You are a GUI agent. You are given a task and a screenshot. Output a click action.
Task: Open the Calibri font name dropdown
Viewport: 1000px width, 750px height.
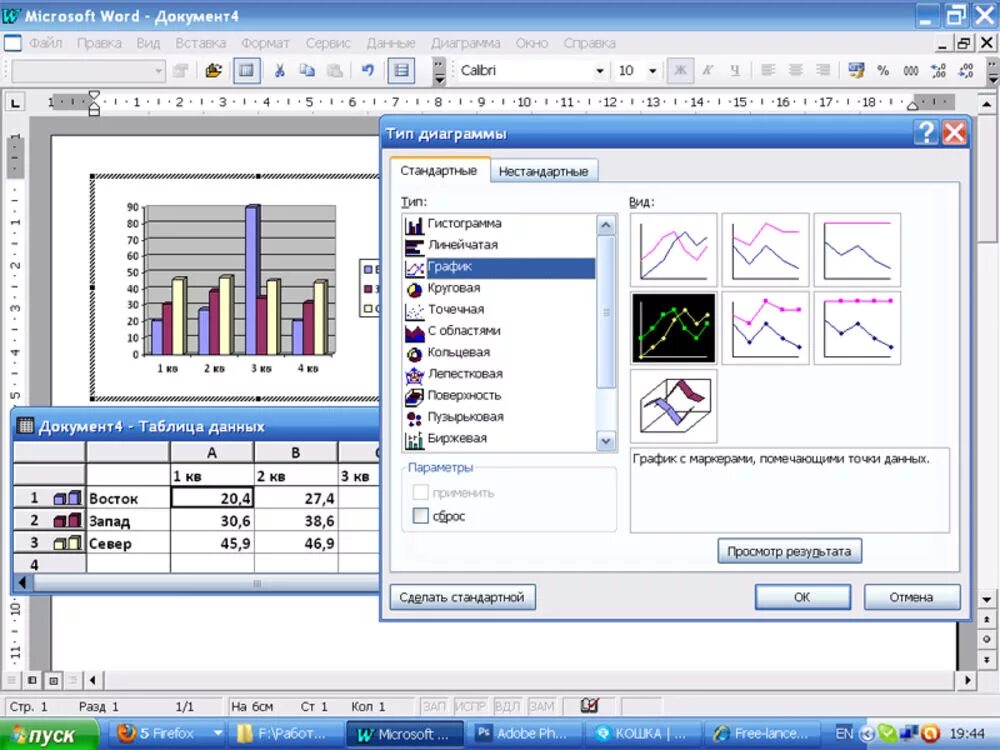pos(599,71)
